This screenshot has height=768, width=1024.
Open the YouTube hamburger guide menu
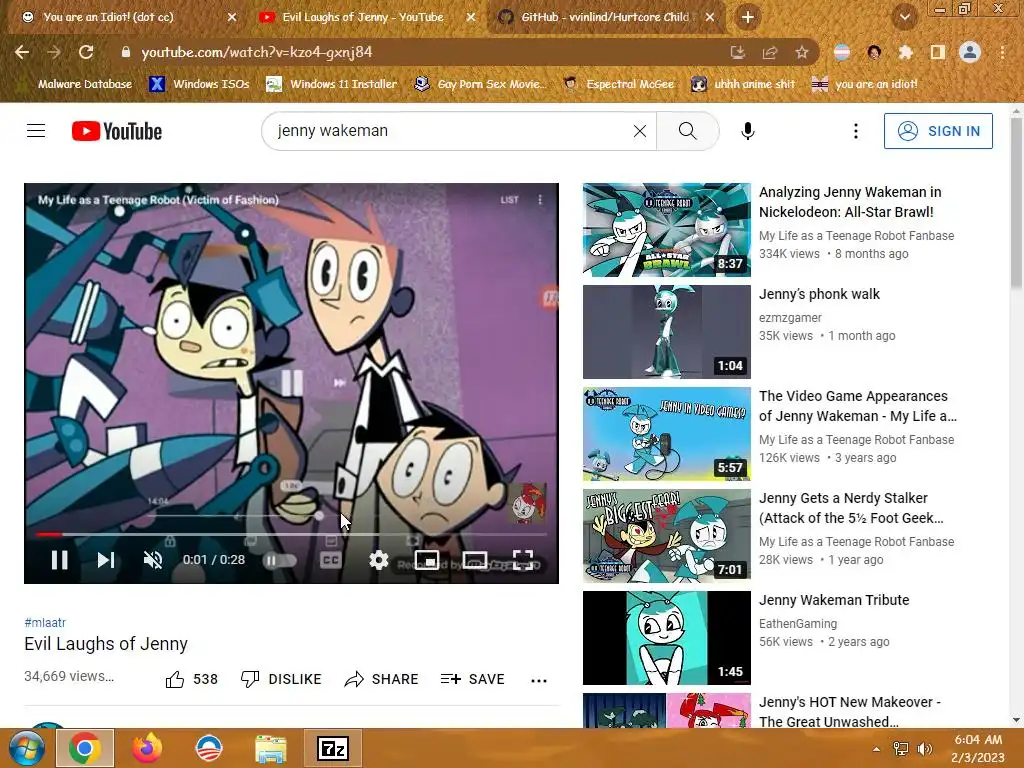(x=36, y=131)
